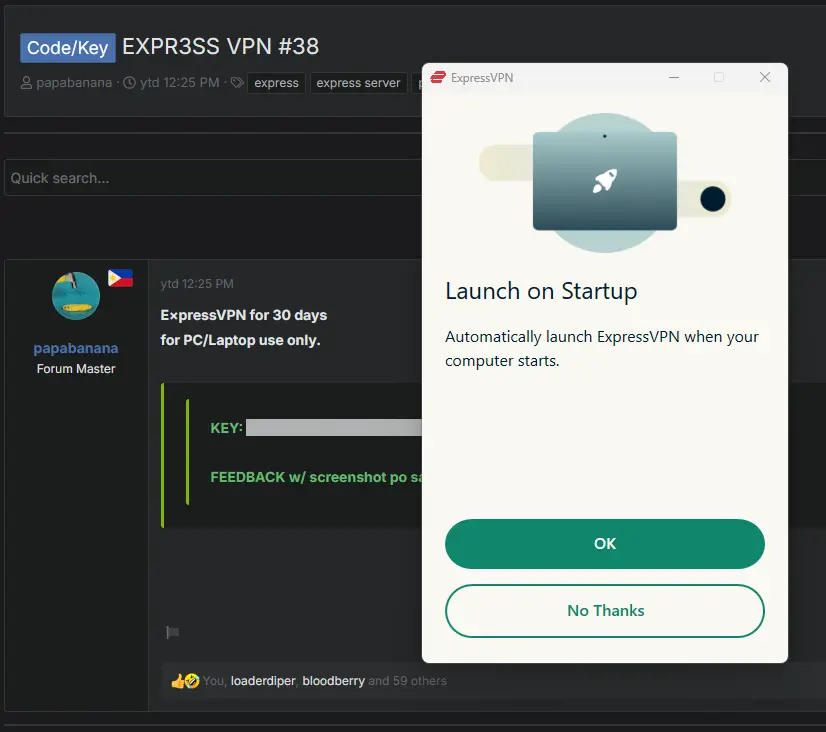Confirm Launch on Startup with OK
Screen dimensions: 826x732
pos(604,543)
